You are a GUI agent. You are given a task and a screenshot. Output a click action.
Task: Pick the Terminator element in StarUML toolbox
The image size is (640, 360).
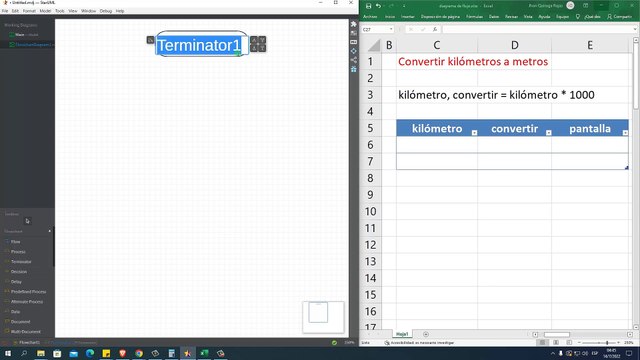pos(20,262)
